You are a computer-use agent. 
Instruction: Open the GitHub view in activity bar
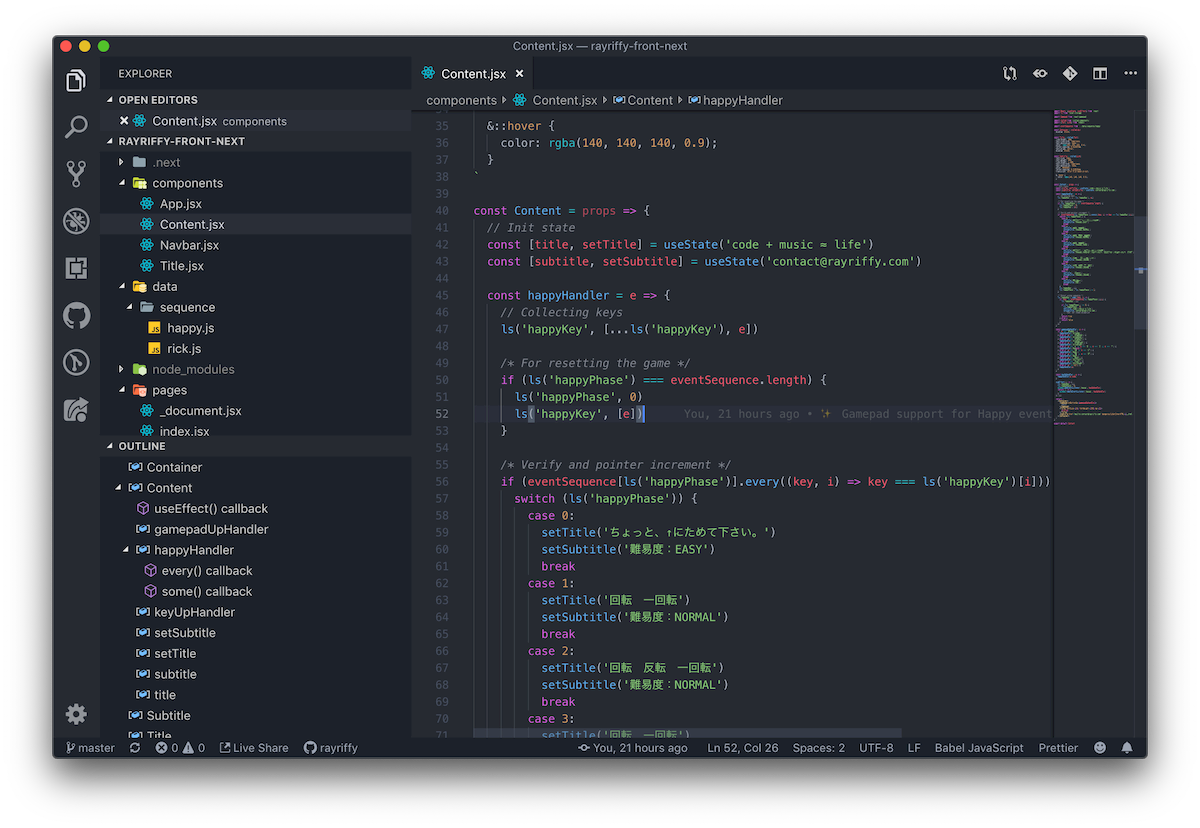76,316
